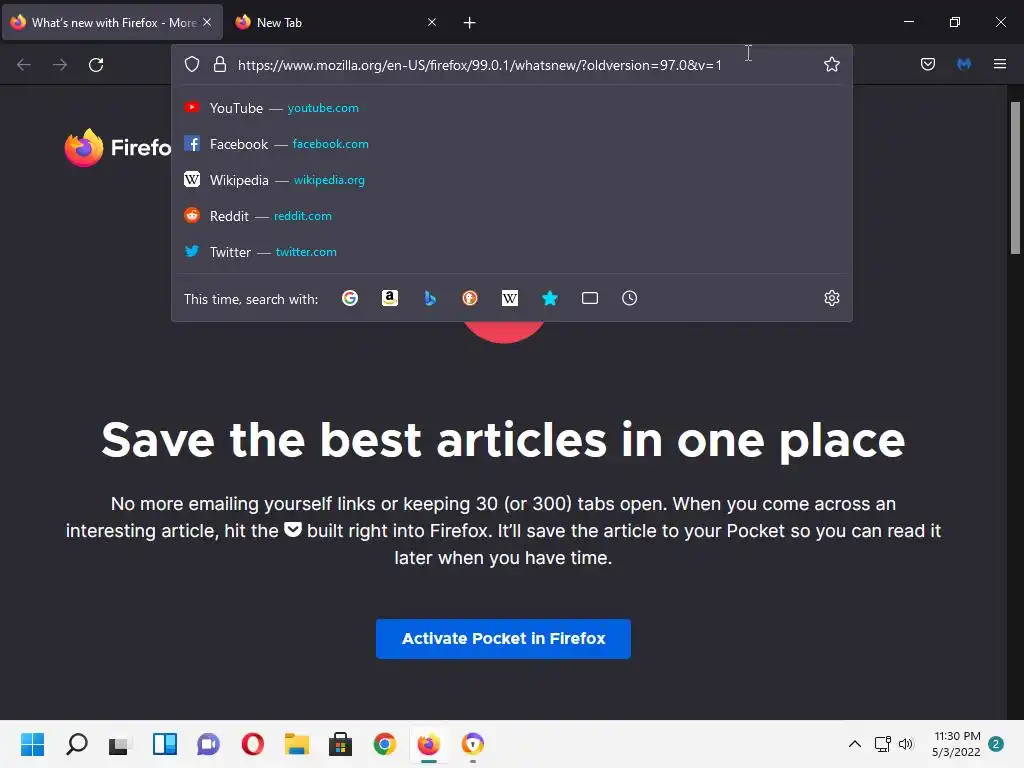
Task: Close the New Tab tab
Action: (x=432, y=22)
